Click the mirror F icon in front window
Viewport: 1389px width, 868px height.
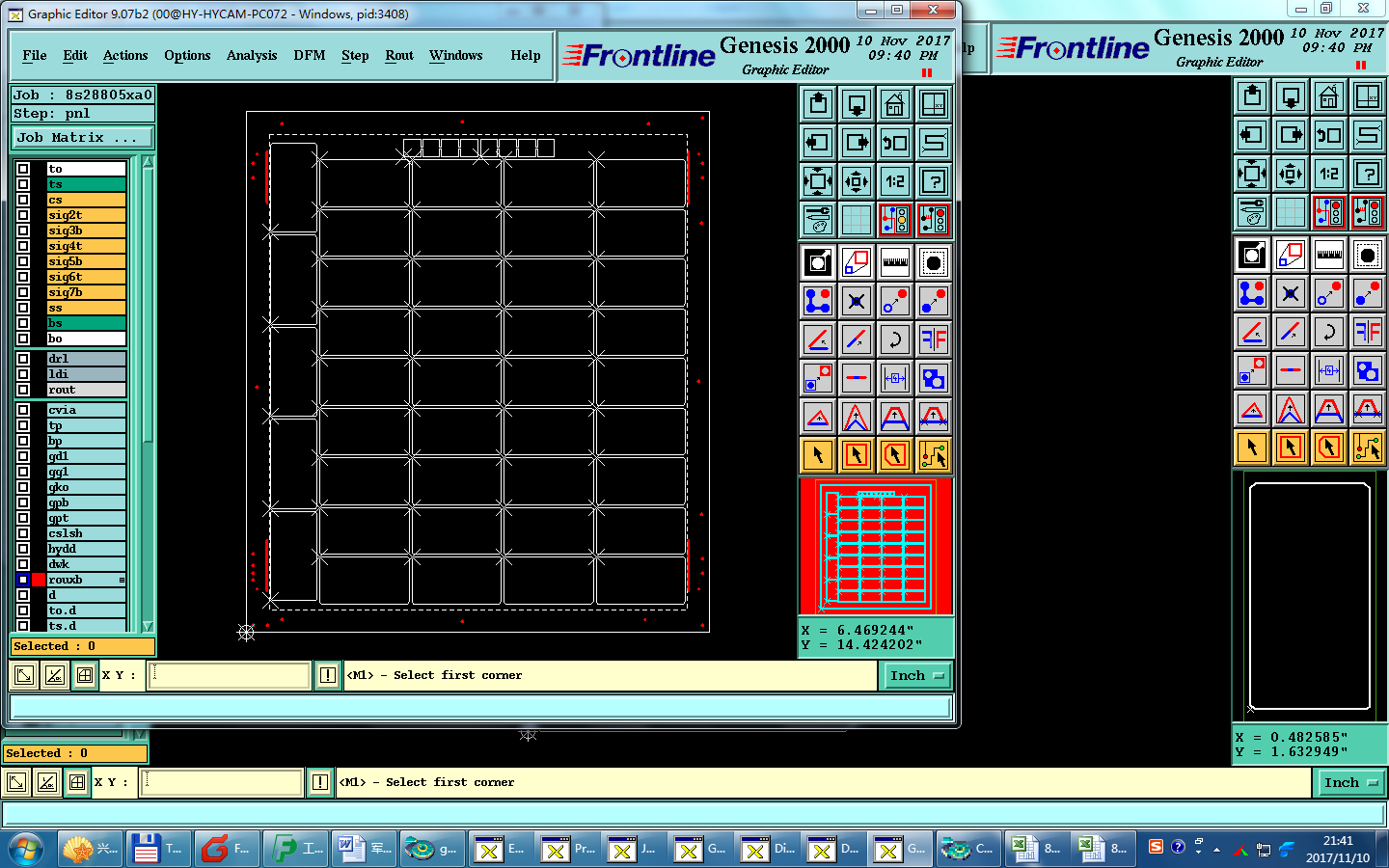click(x=934, y=339)
